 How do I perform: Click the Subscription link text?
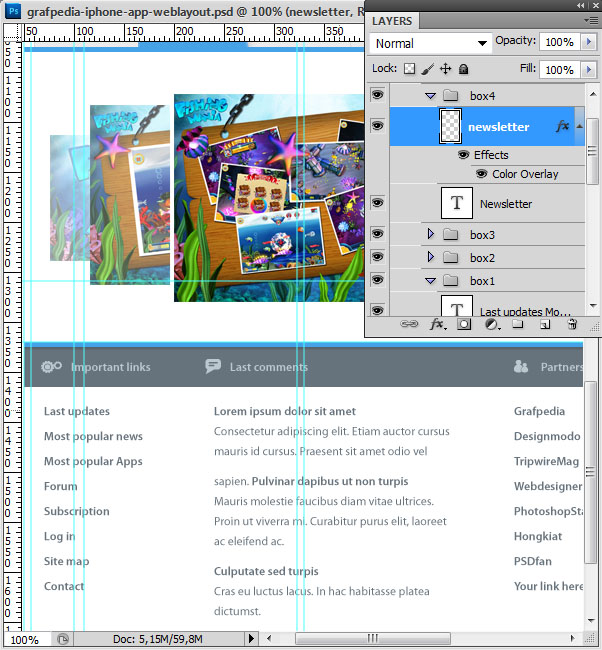tap(77, 512)
